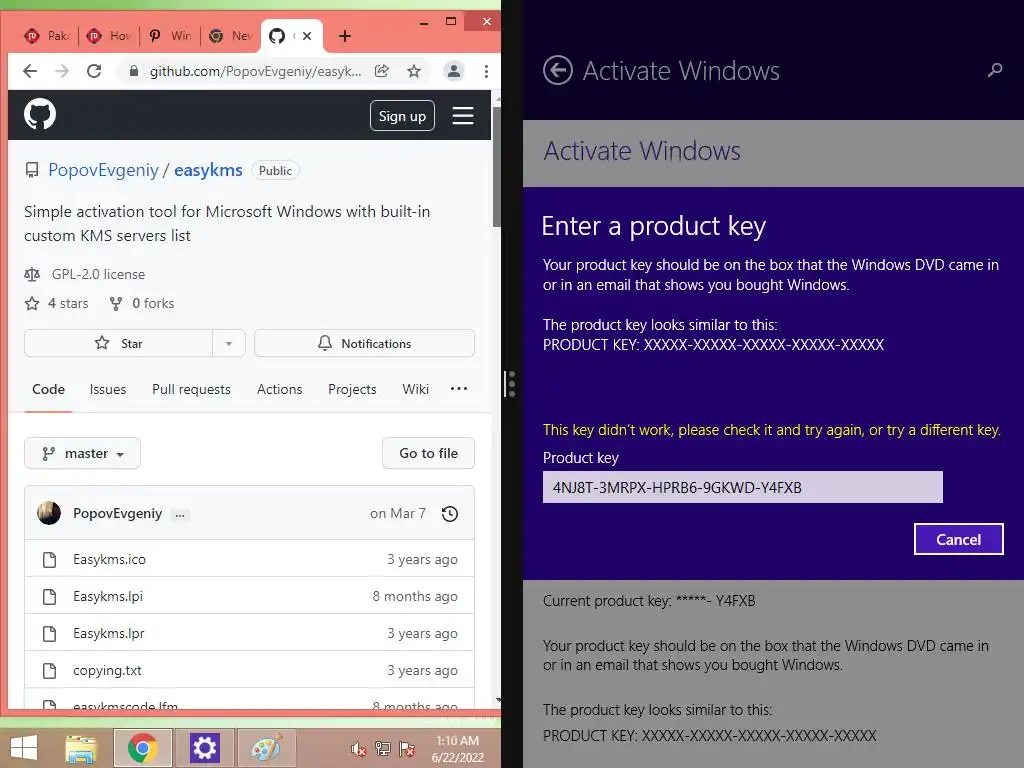Viewport: 1024px width, 768px height.
Task: Open the Star button dropdown arrow
Action: coord(229,344)
